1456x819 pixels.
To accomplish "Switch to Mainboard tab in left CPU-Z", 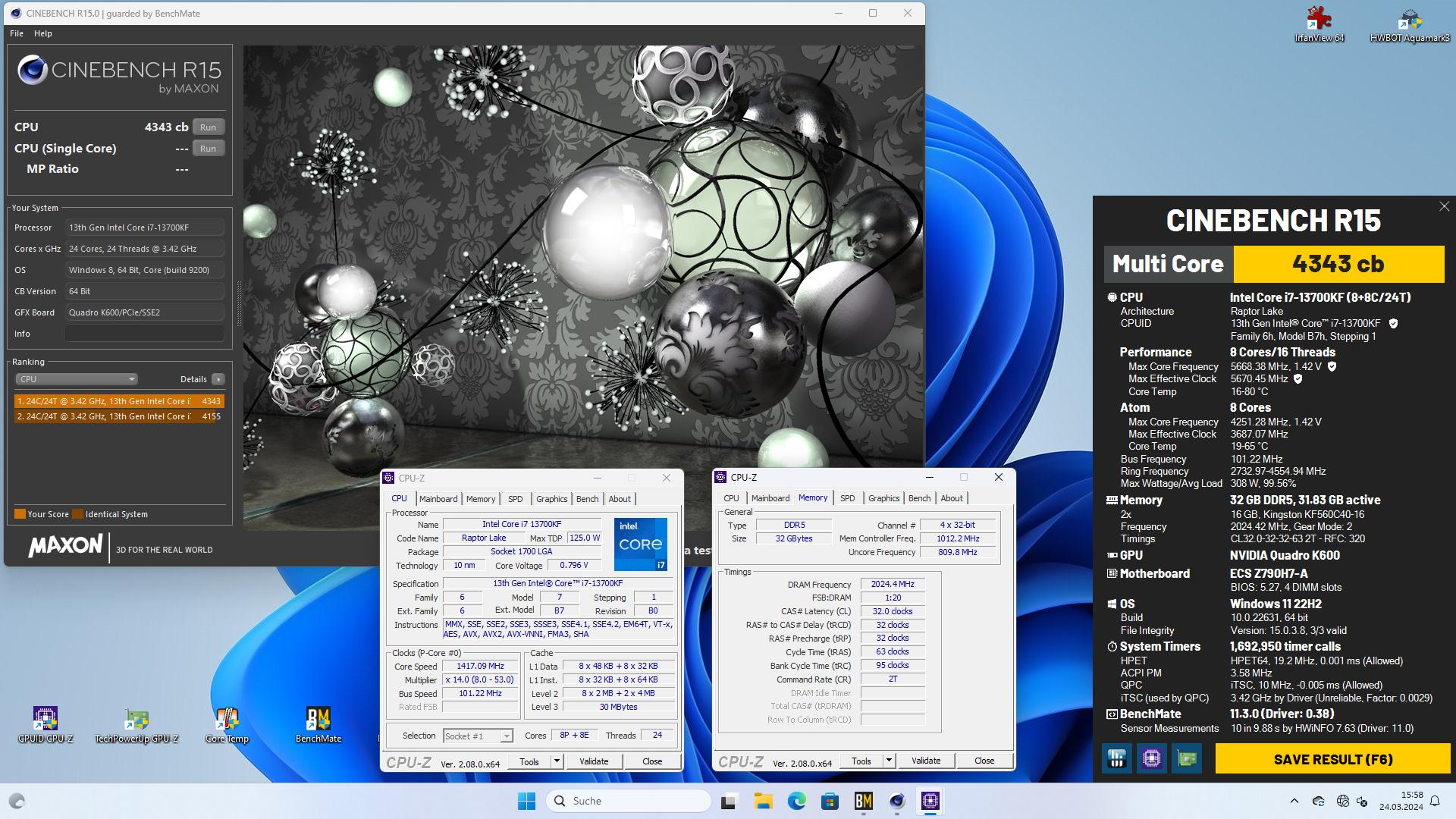I will [438, 499].
